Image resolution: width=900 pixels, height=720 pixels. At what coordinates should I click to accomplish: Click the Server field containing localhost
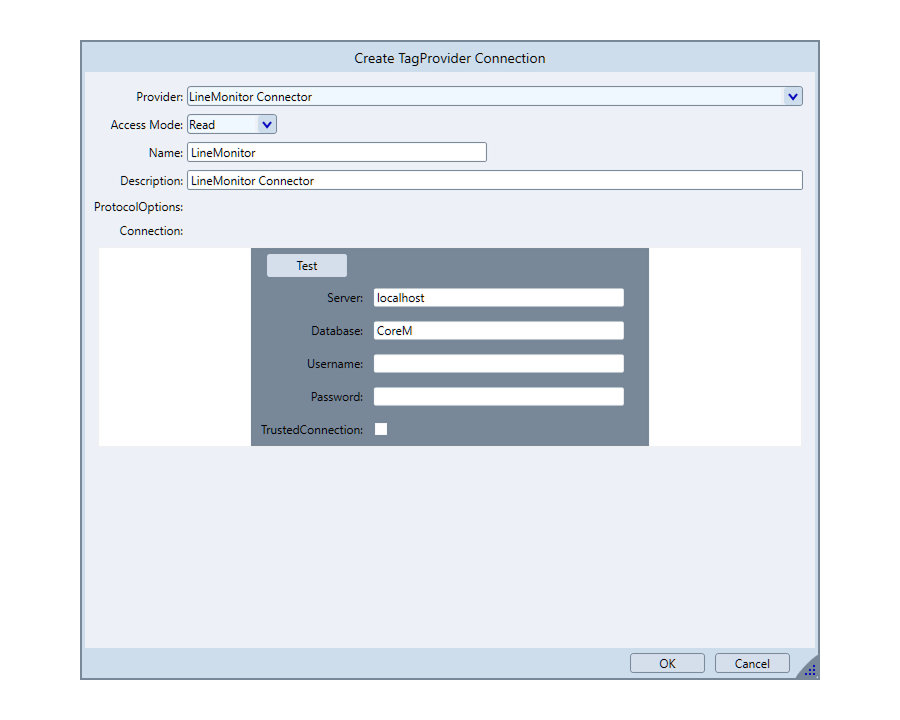pyautogui.click(x=498, y=298)
